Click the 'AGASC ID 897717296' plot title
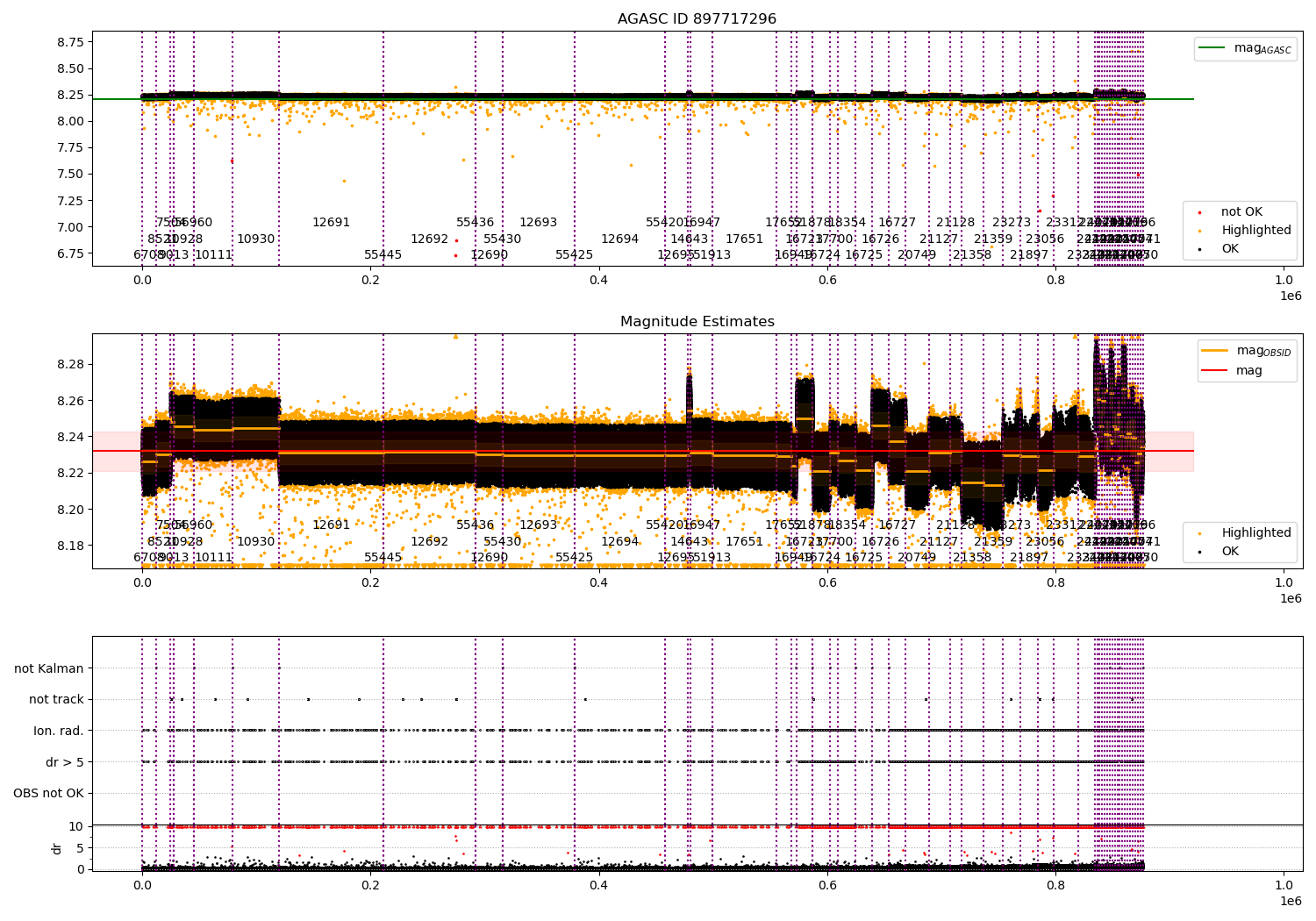Viewport: 1316px width, 921px height. click(x=697, y=19)
